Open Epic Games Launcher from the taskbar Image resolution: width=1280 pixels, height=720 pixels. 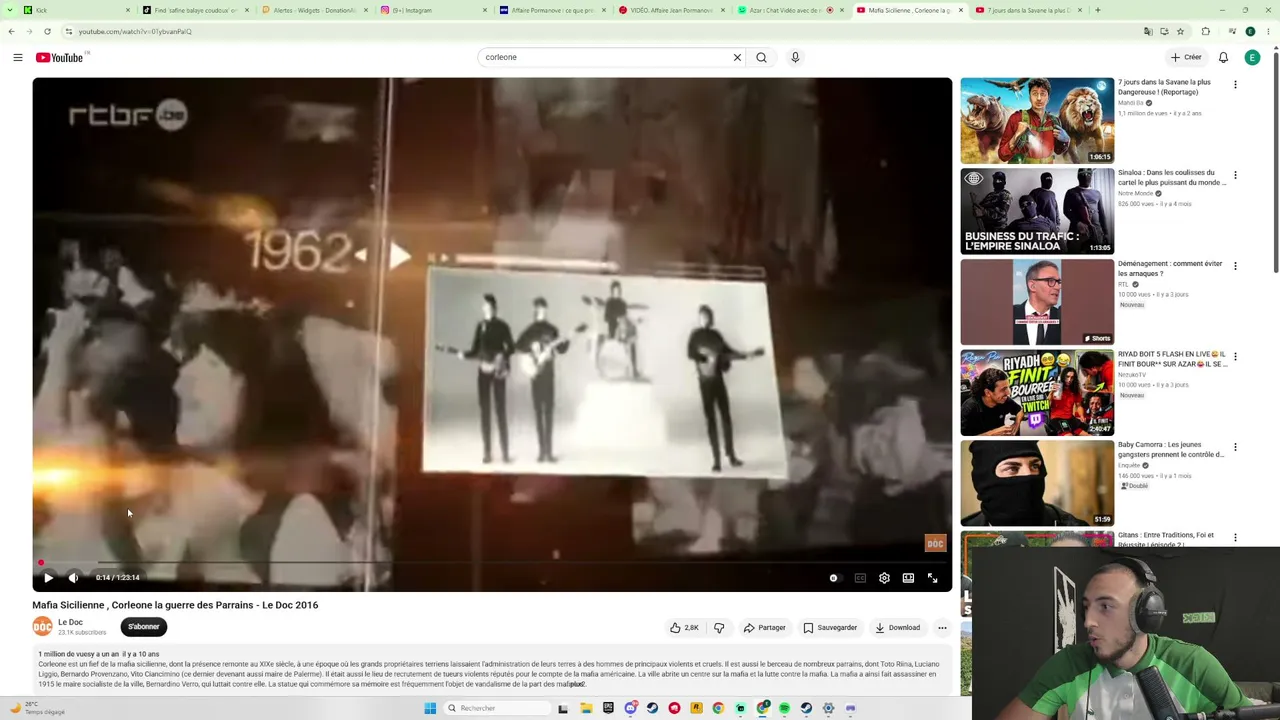click(x=608, y=708)
